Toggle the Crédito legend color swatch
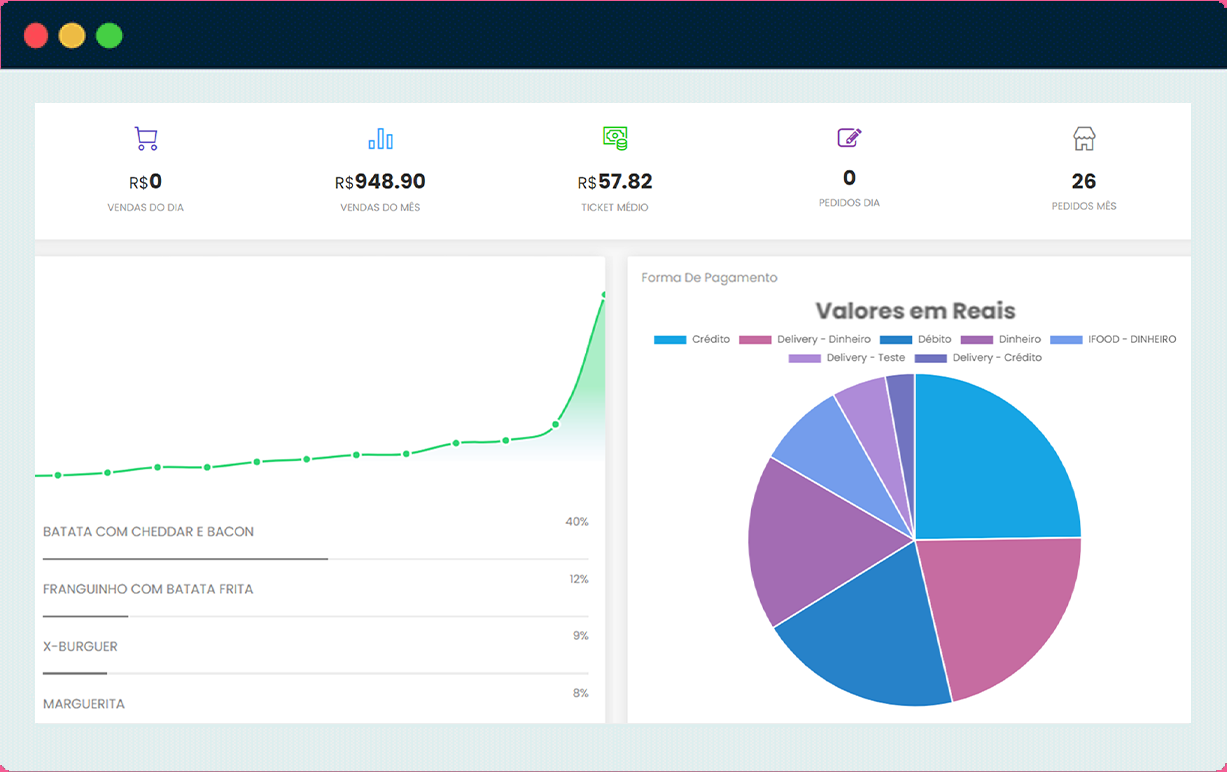Image resolution: width=1227 pixels, height=772 pixels. [670, 340]
